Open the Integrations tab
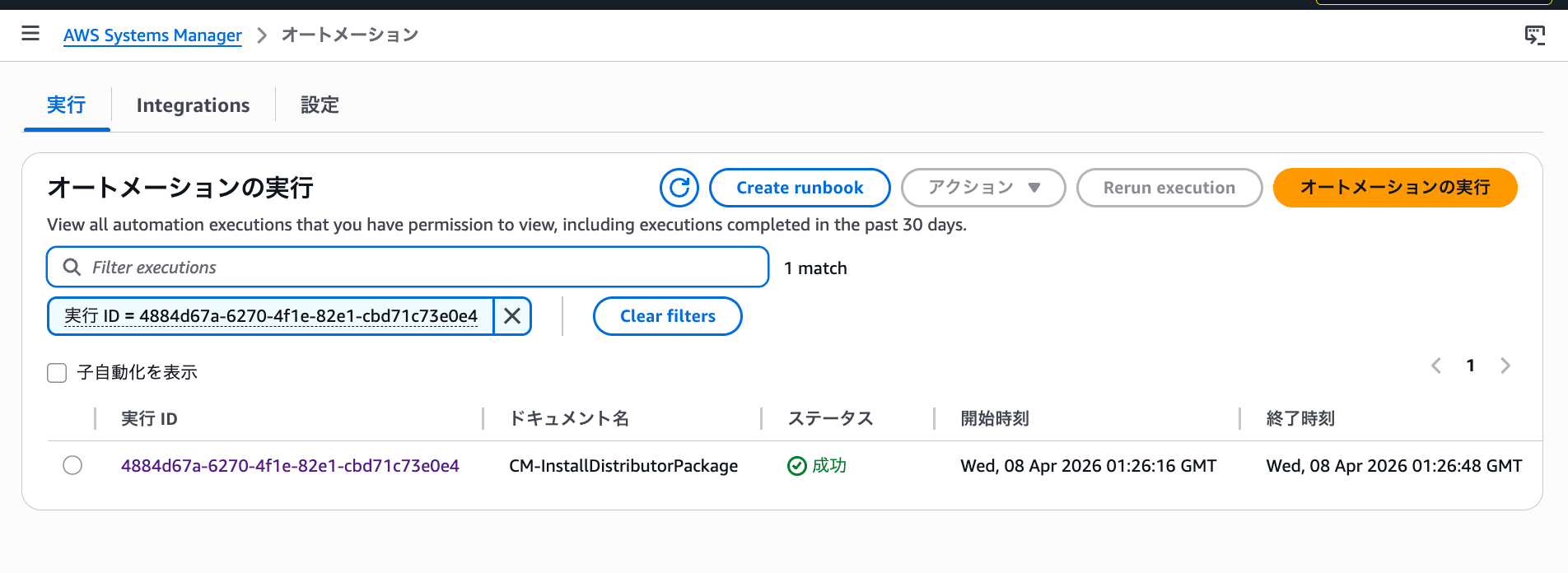This screenshot has width=1568, height=573. click(x=193, y=105)
